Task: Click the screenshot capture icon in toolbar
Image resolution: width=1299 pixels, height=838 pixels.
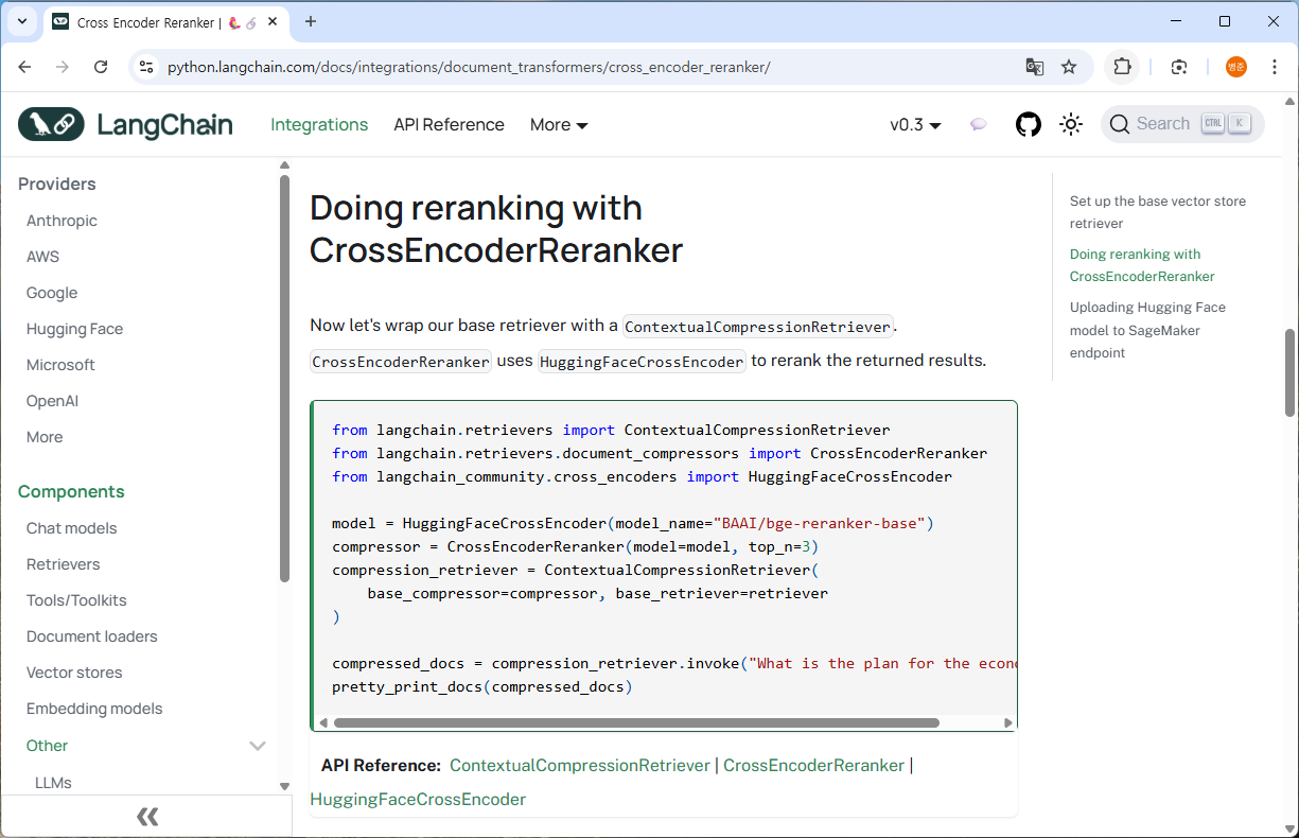Action: point(1179,67)
